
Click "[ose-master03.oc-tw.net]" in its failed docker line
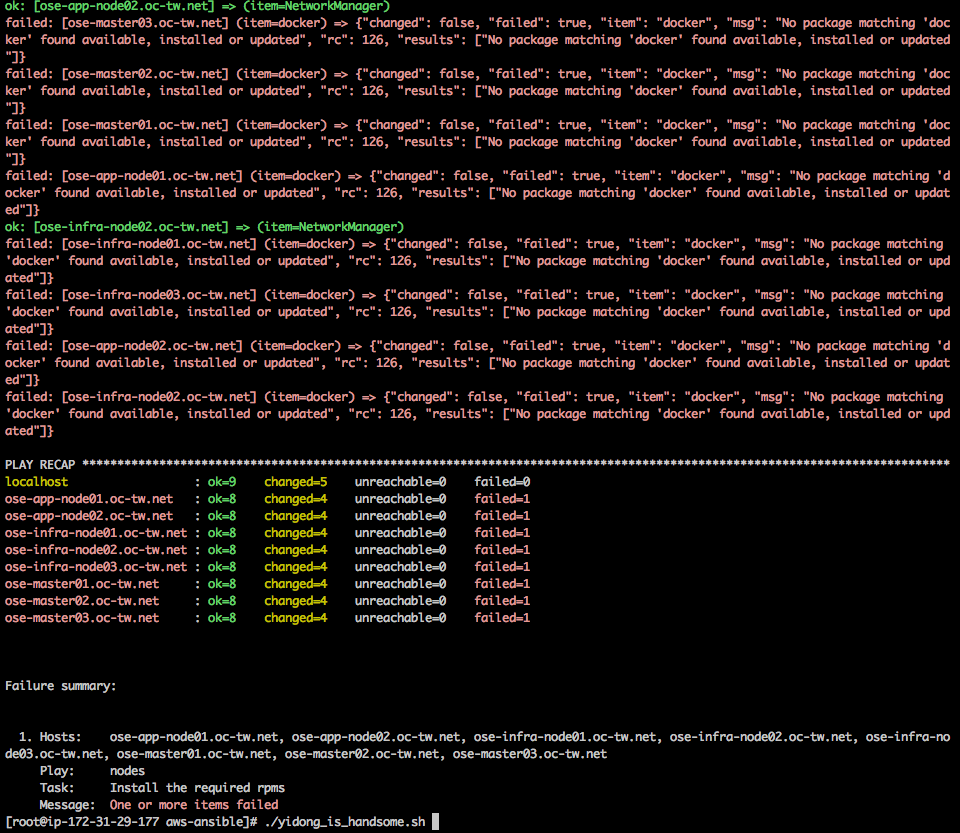pyautogui.click(x=145, y=23)
